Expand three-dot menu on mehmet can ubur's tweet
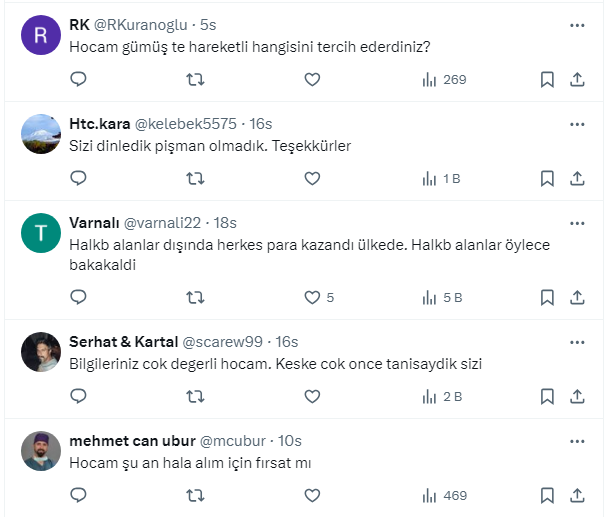The image size is (613, 517). click(577, 440)
